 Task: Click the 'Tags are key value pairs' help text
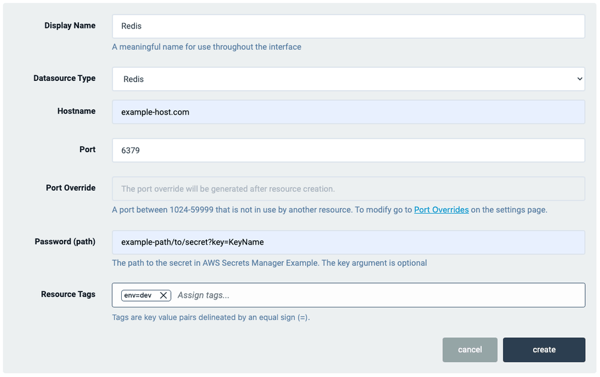click(x=211, y=318)
